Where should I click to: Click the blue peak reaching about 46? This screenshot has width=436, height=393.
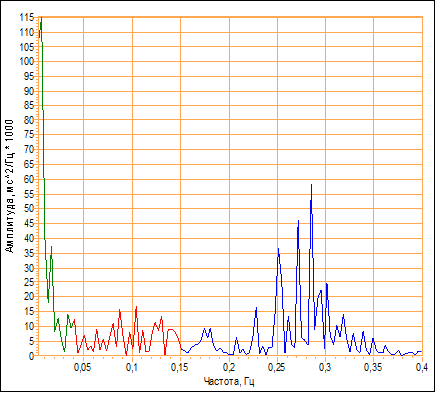[x=298, y=221]
